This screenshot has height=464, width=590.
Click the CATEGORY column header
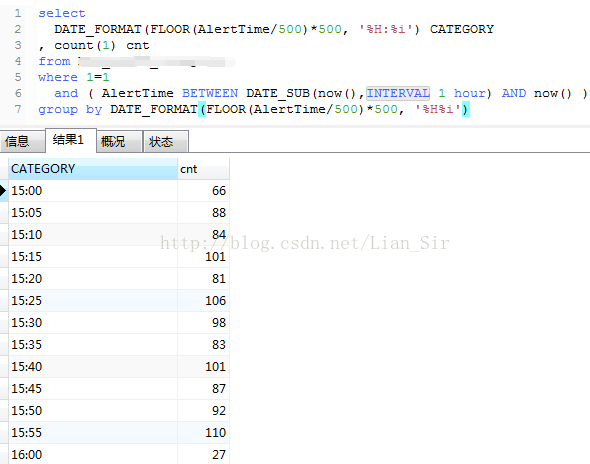(93, 169)
